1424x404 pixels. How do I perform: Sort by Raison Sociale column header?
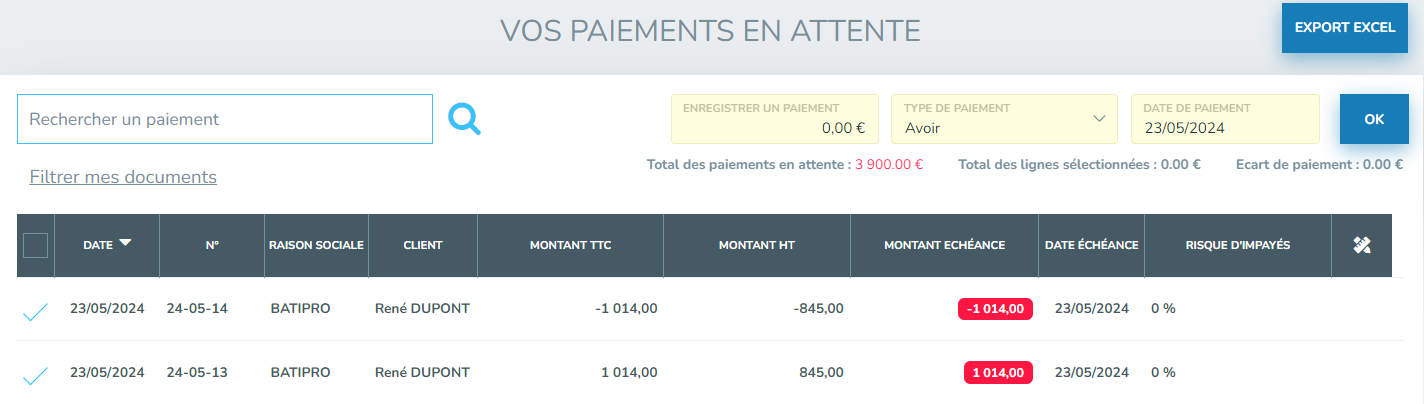click(316, 245)
